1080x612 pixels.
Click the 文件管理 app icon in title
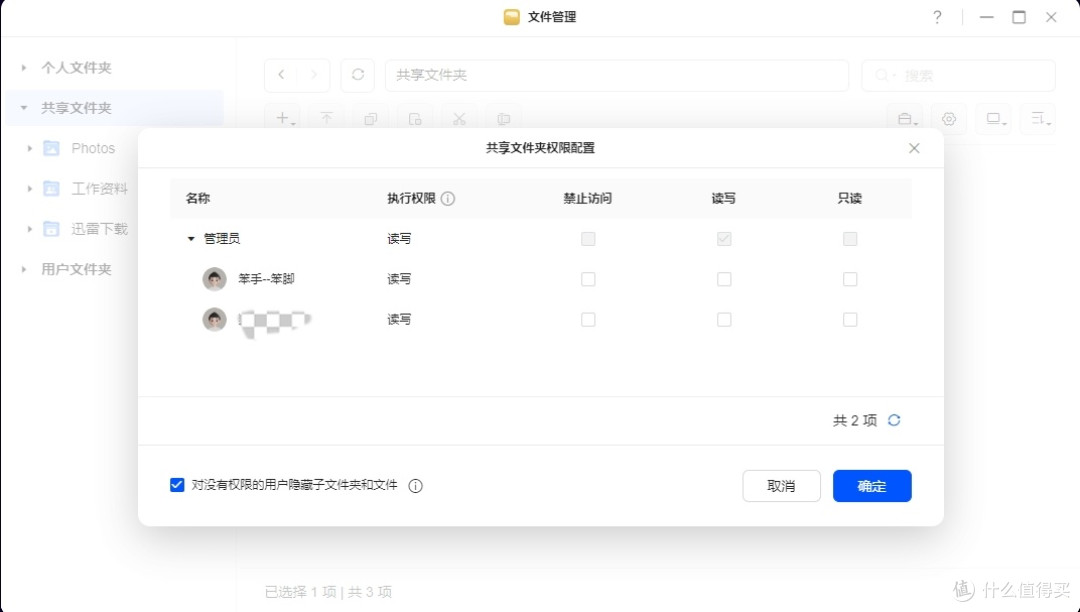tap(511, 17)
